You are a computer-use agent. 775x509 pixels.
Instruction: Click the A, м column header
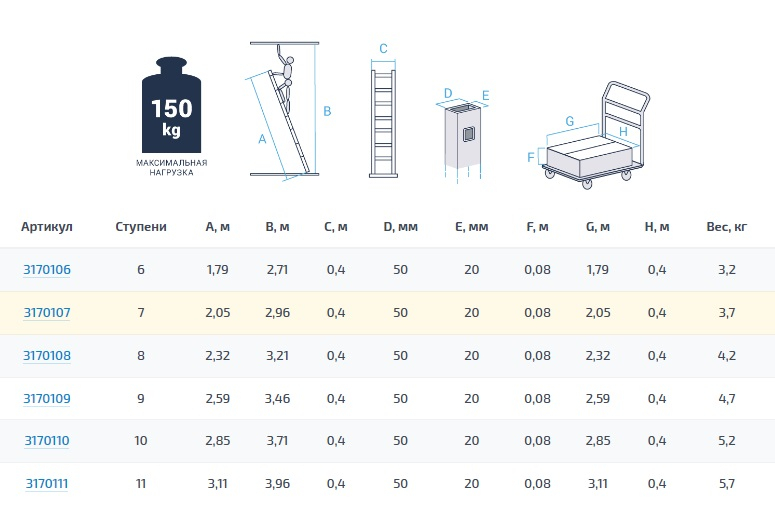(218, 227)
